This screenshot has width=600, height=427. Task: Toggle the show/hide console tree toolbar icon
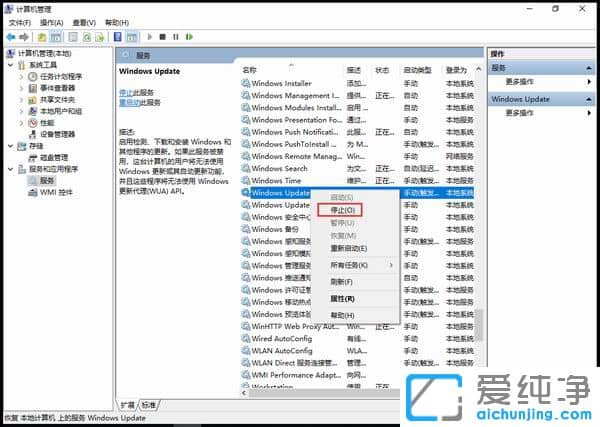point(56,37)
